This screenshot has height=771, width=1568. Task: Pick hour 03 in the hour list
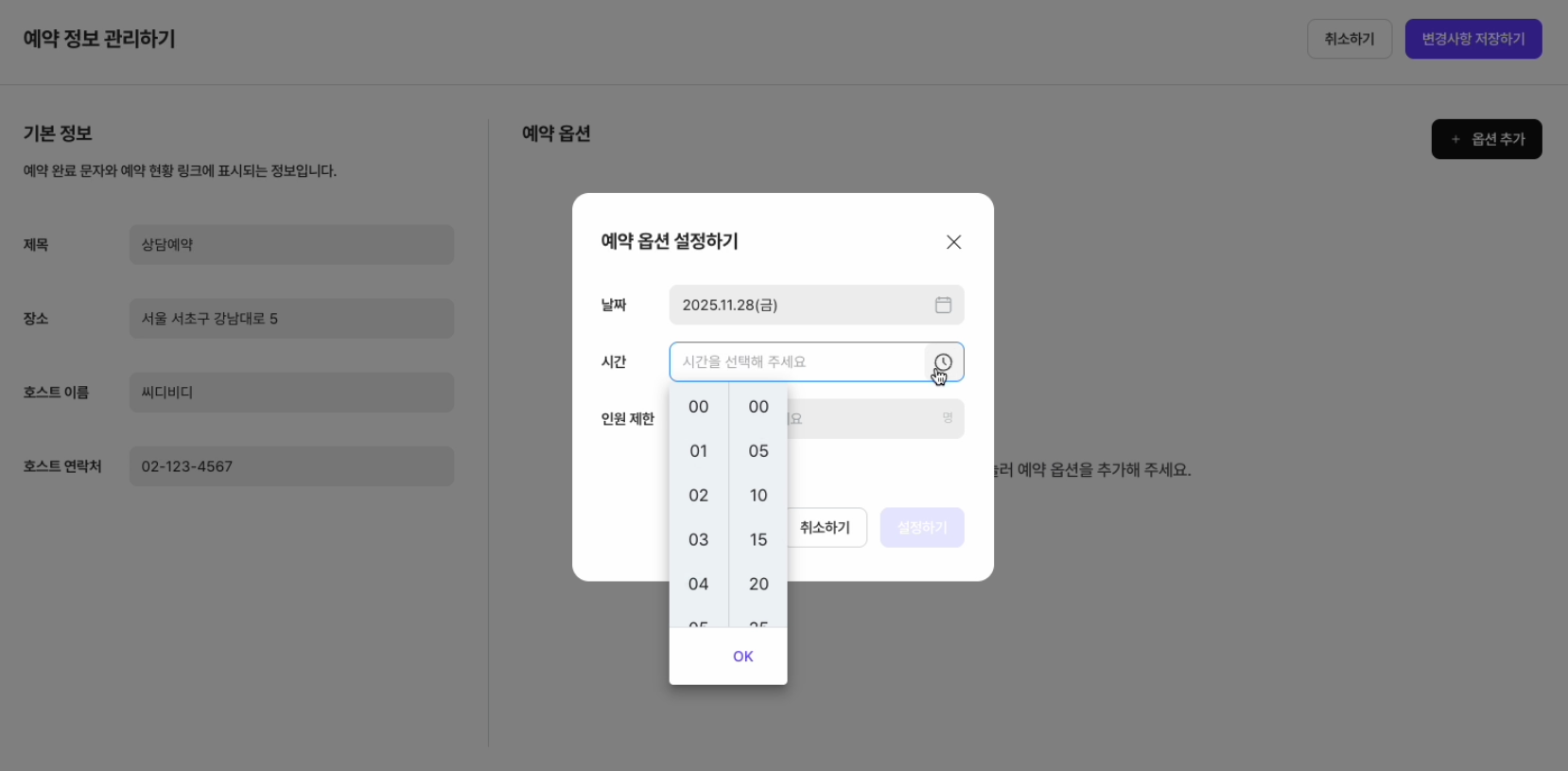pyautogui.click(x=698, y=540)
